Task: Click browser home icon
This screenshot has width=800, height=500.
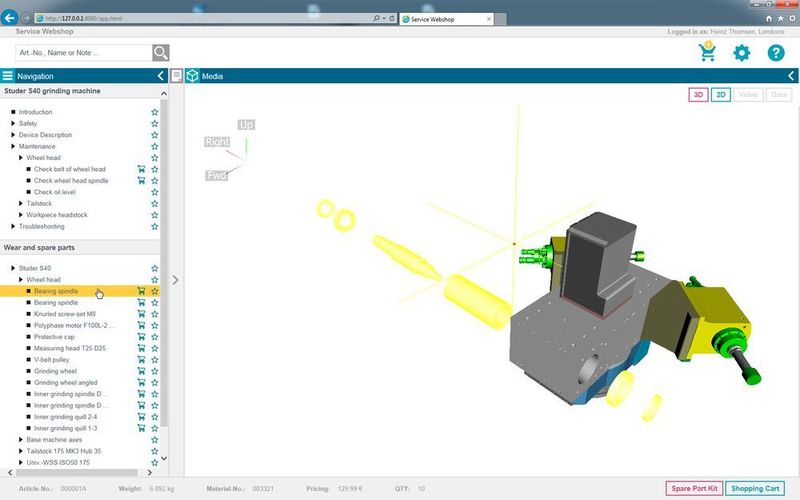Action: tap(769, 18)
